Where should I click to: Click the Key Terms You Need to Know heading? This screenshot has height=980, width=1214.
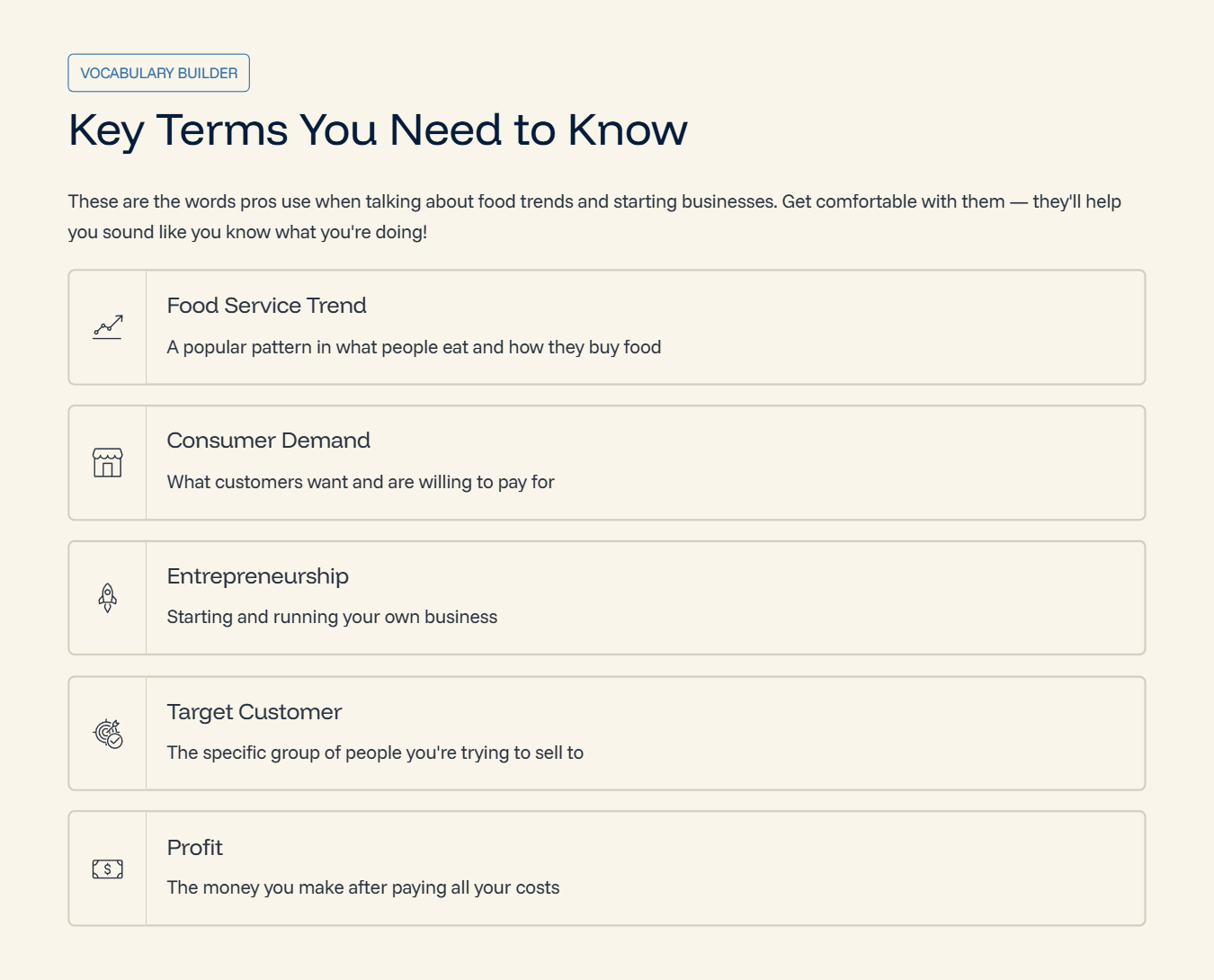[378, 130]
